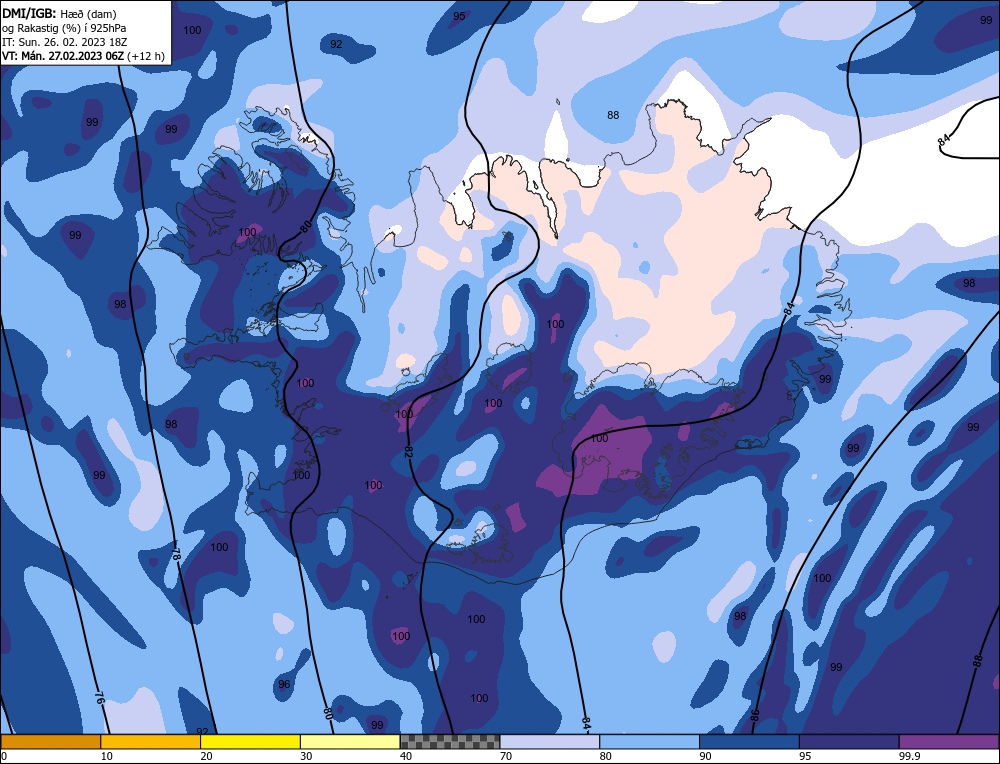Image resolution: width=1000 pixels, height=764 pixels.
Task: Select the 'og Rakastig (%) í 925hPa' line
Action: pos(64,28)
